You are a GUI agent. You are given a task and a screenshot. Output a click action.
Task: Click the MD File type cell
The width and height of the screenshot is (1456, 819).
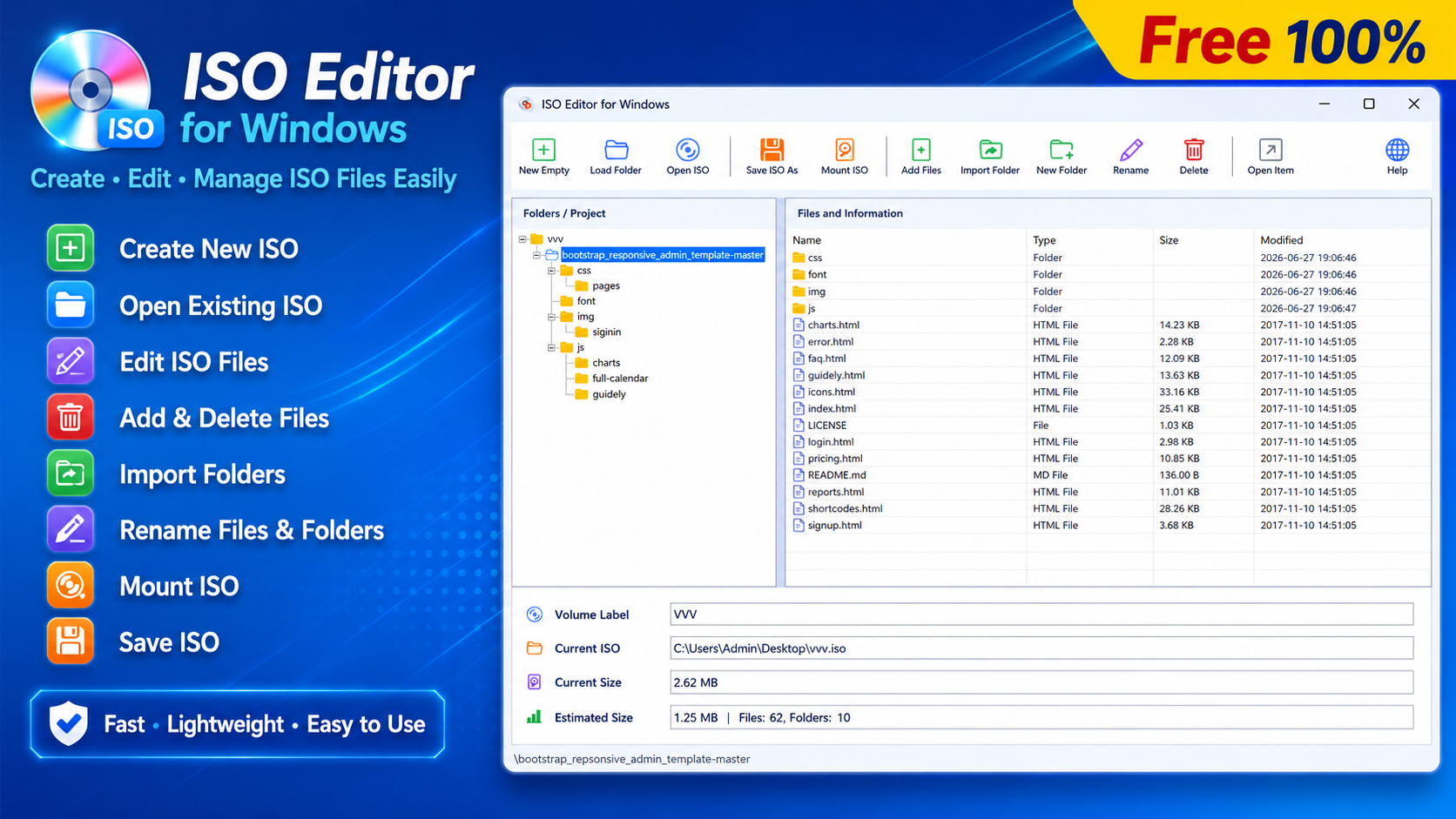tap(1050, 475)
